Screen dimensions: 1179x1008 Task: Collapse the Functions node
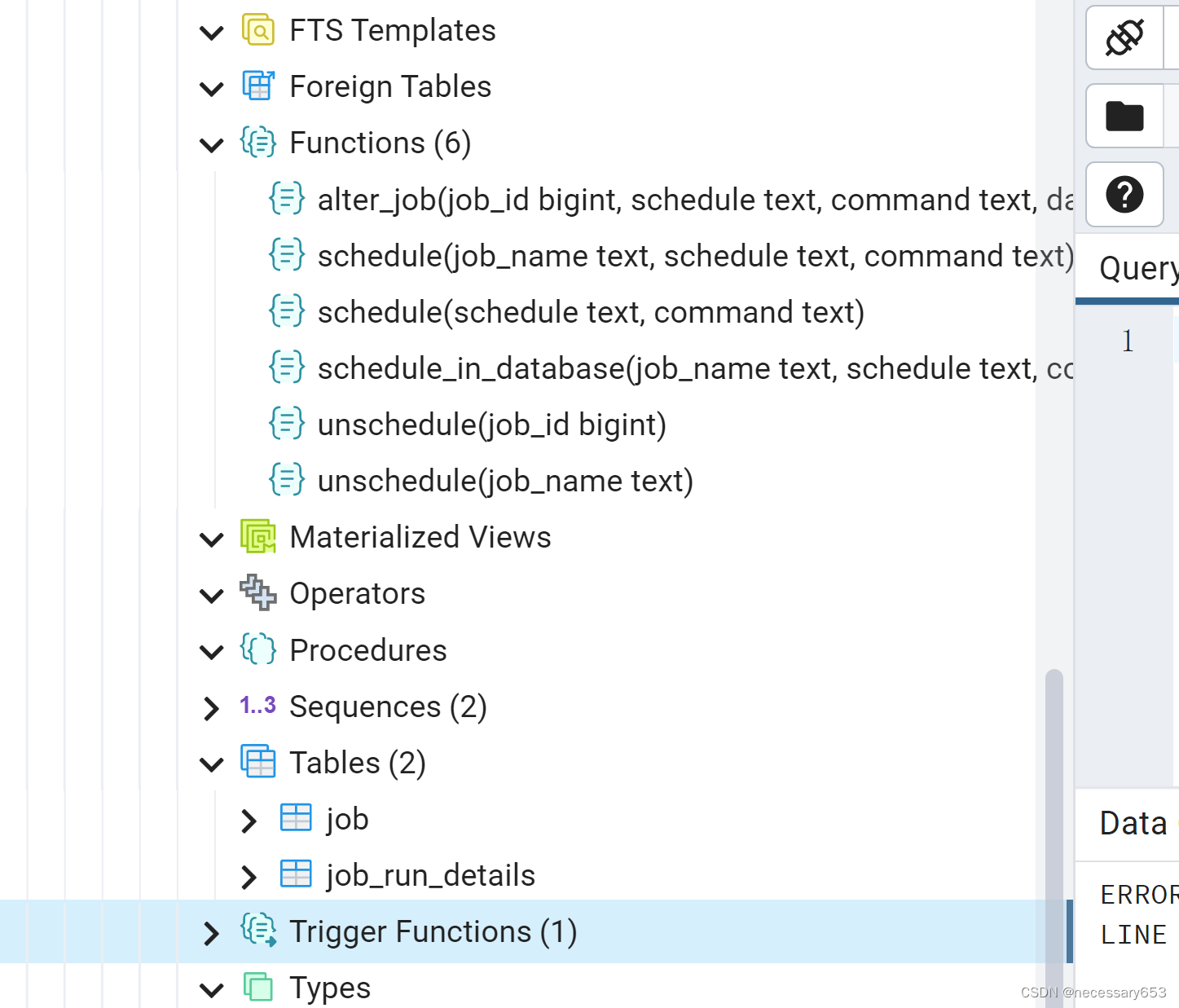point(210,144)
